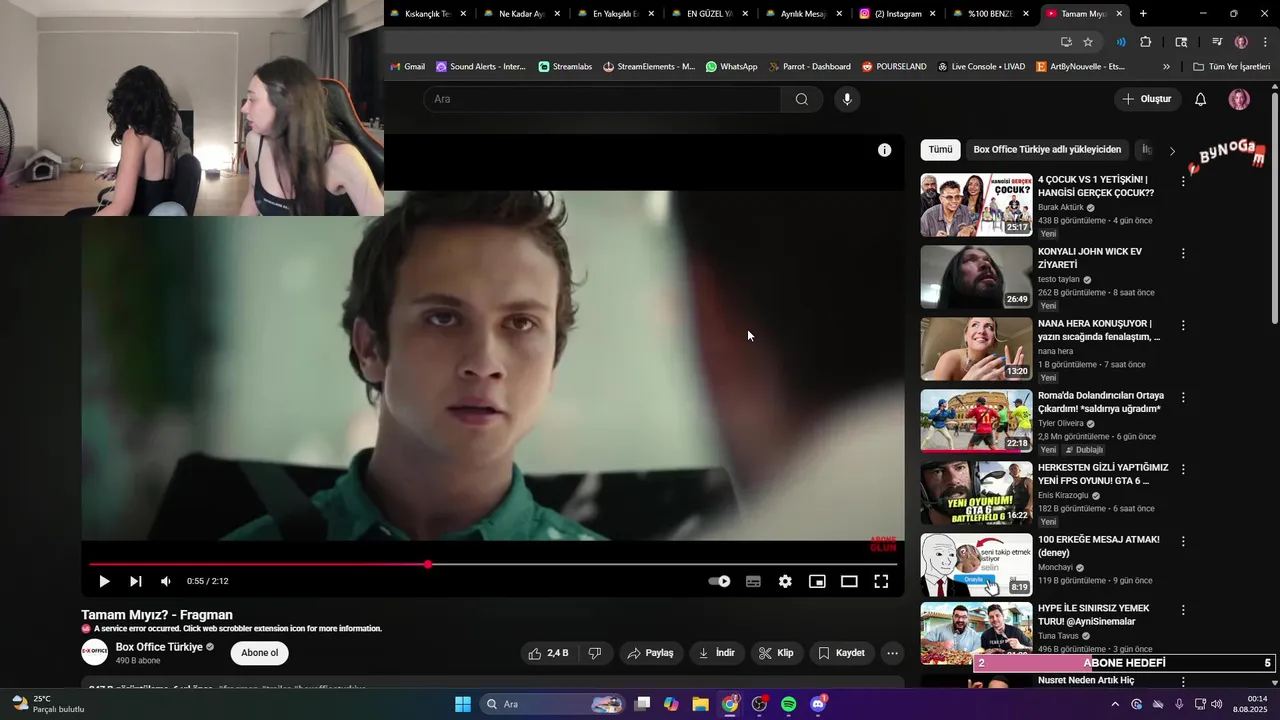Screen dimensions: 1280x720
Task: Open Box Office Türkiye channel link
Action: [x=159, y=647]
